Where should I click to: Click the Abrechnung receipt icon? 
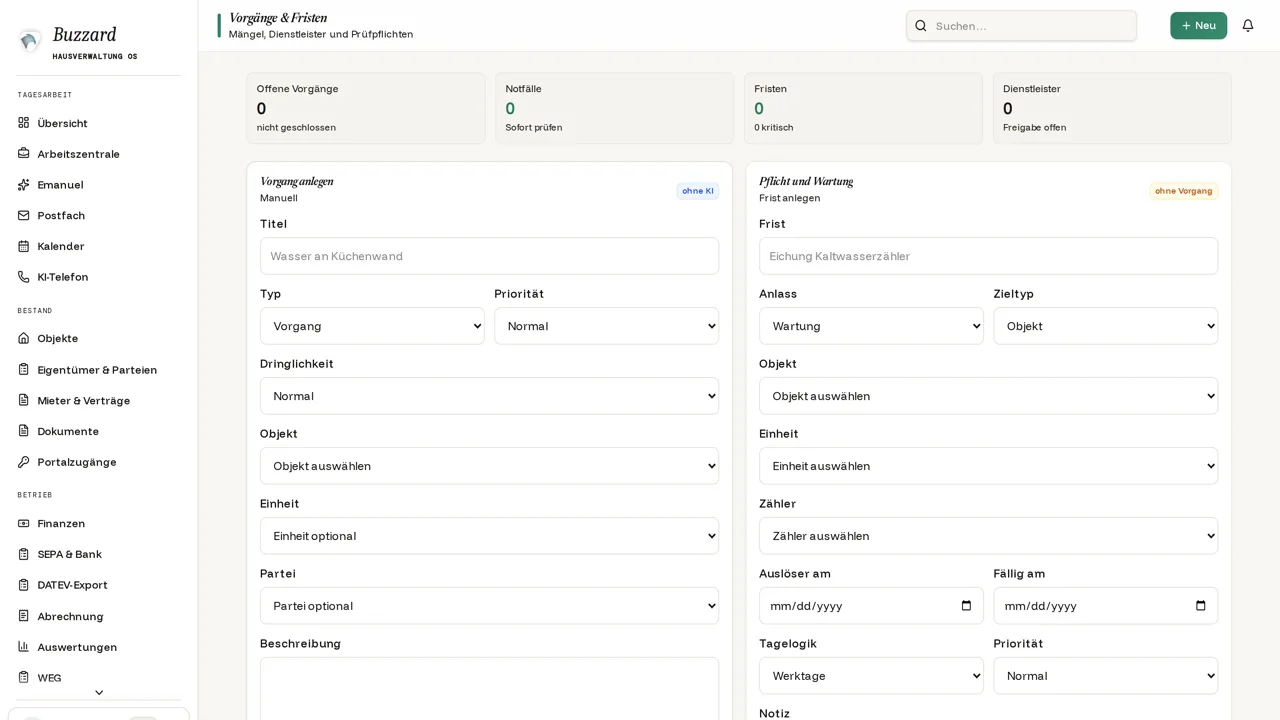(x=23, y=616)
